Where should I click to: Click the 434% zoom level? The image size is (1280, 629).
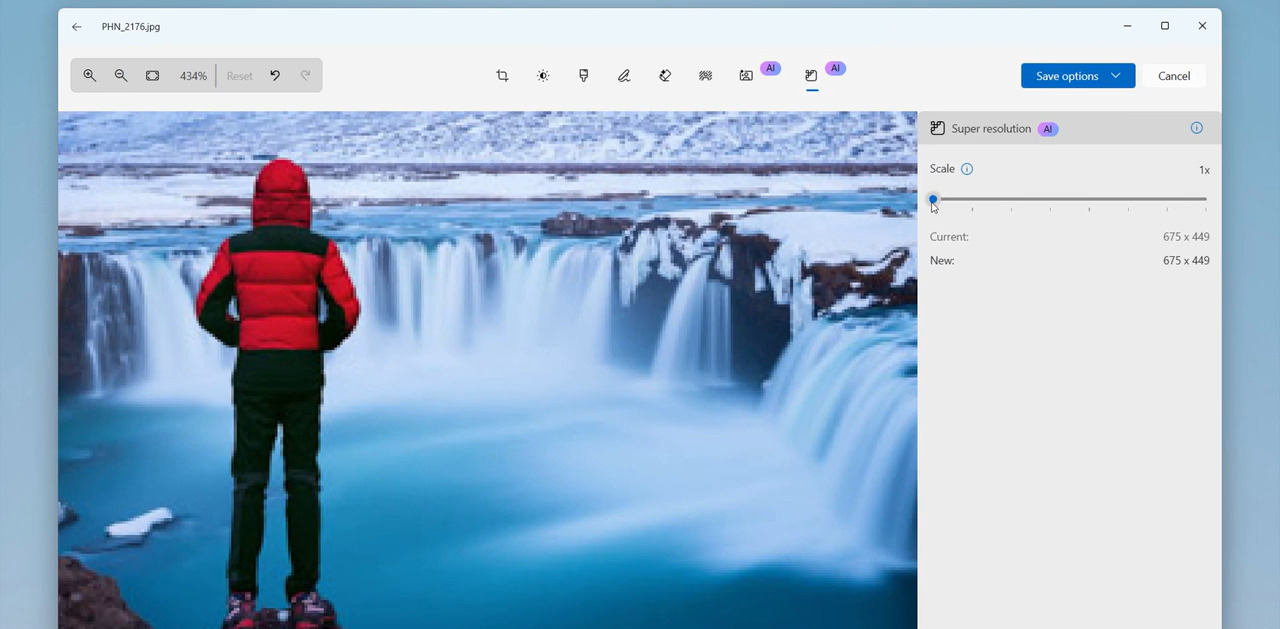click(x=193, y=76)
